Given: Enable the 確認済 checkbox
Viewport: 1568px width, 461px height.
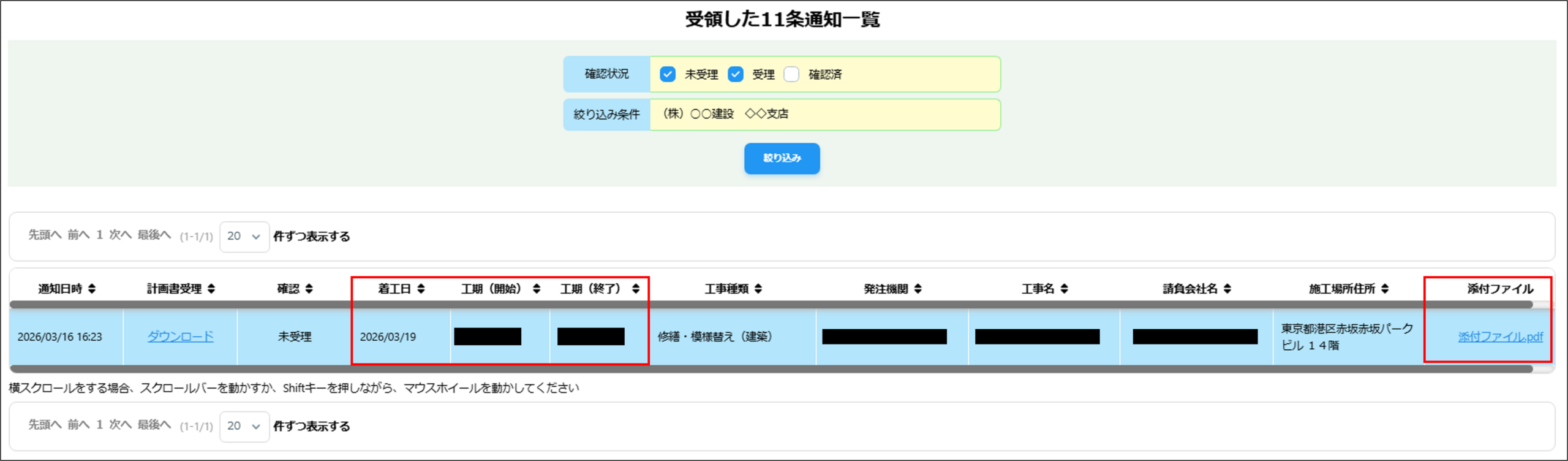Looking at the screenshot, I should pyautogui.click(x=791, y=74).
